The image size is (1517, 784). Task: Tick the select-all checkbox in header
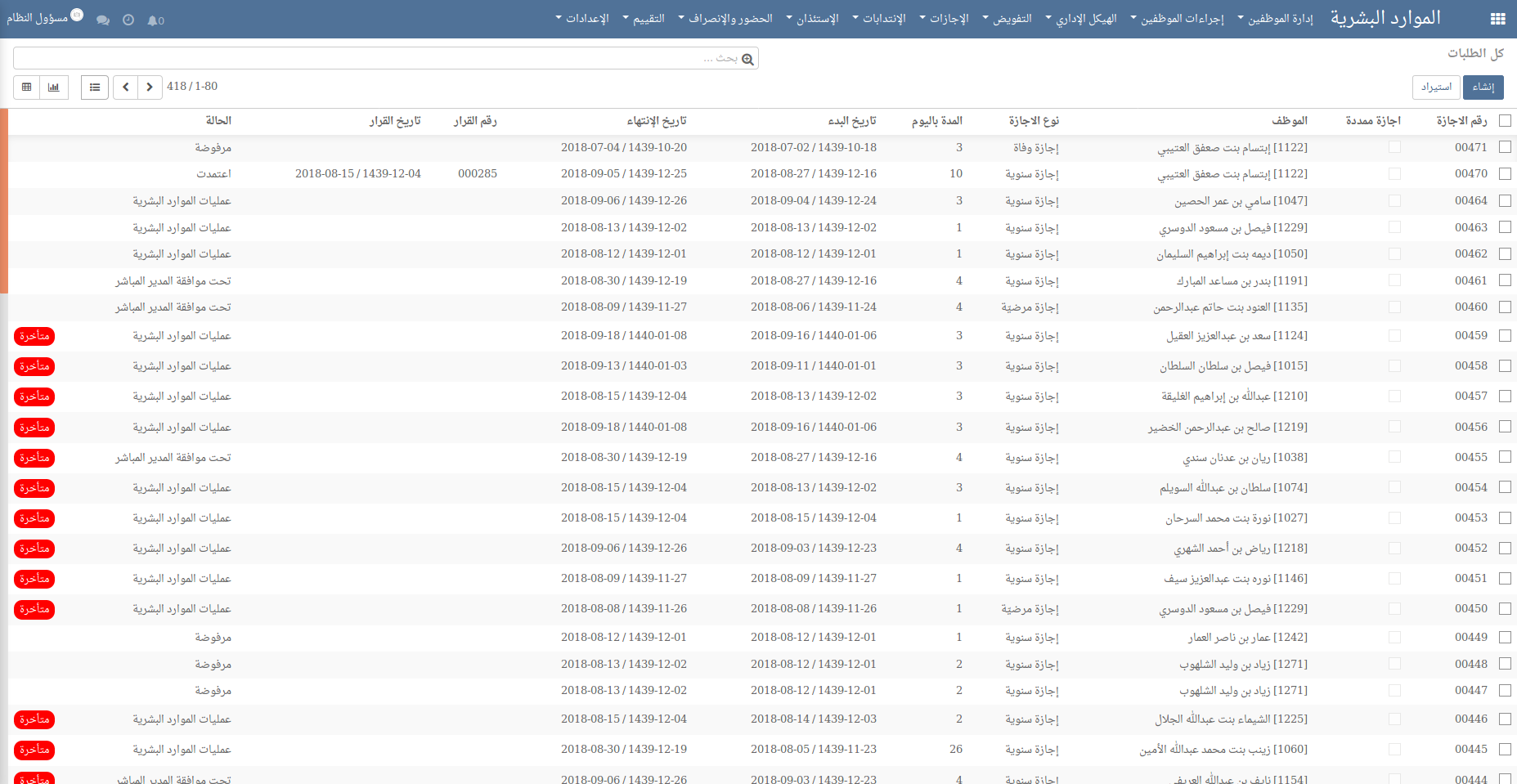click(1505, 121)
